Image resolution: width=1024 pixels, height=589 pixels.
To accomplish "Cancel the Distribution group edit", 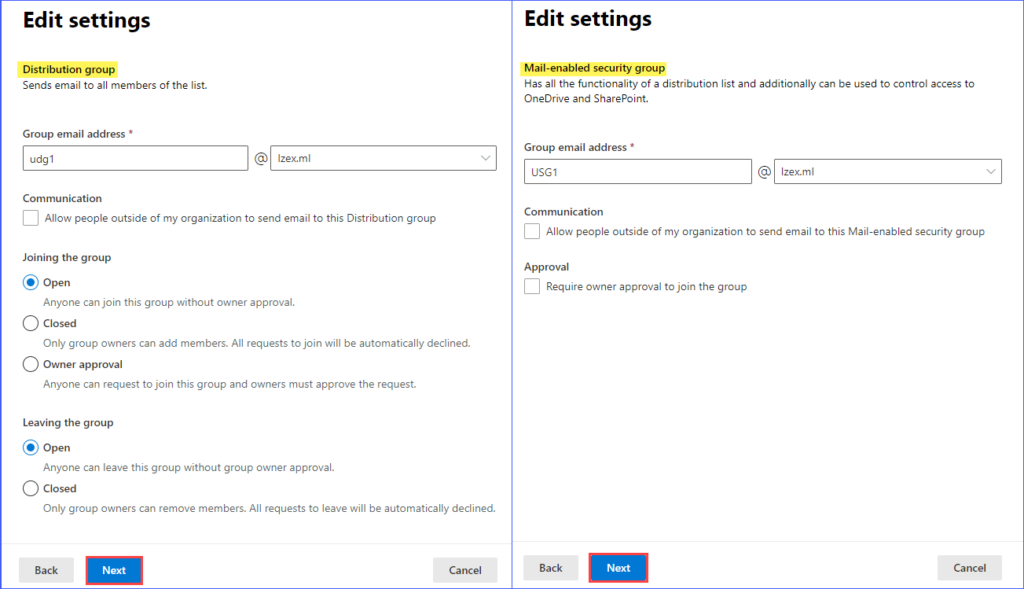I will click(465, 570).
